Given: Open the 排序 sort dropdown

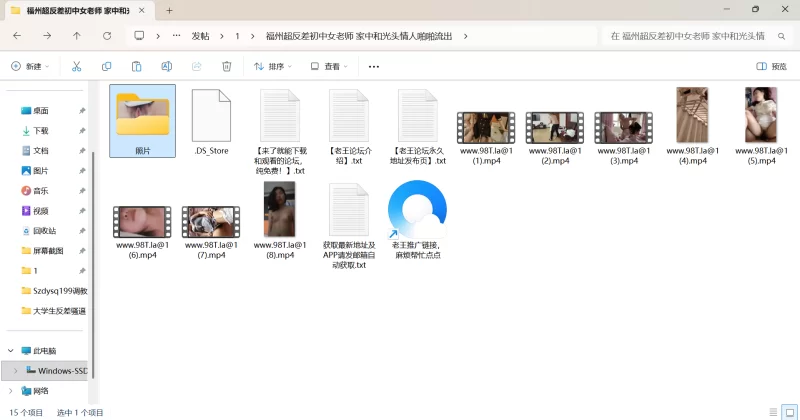Looking at the screenshot, I should pos(272,66).
